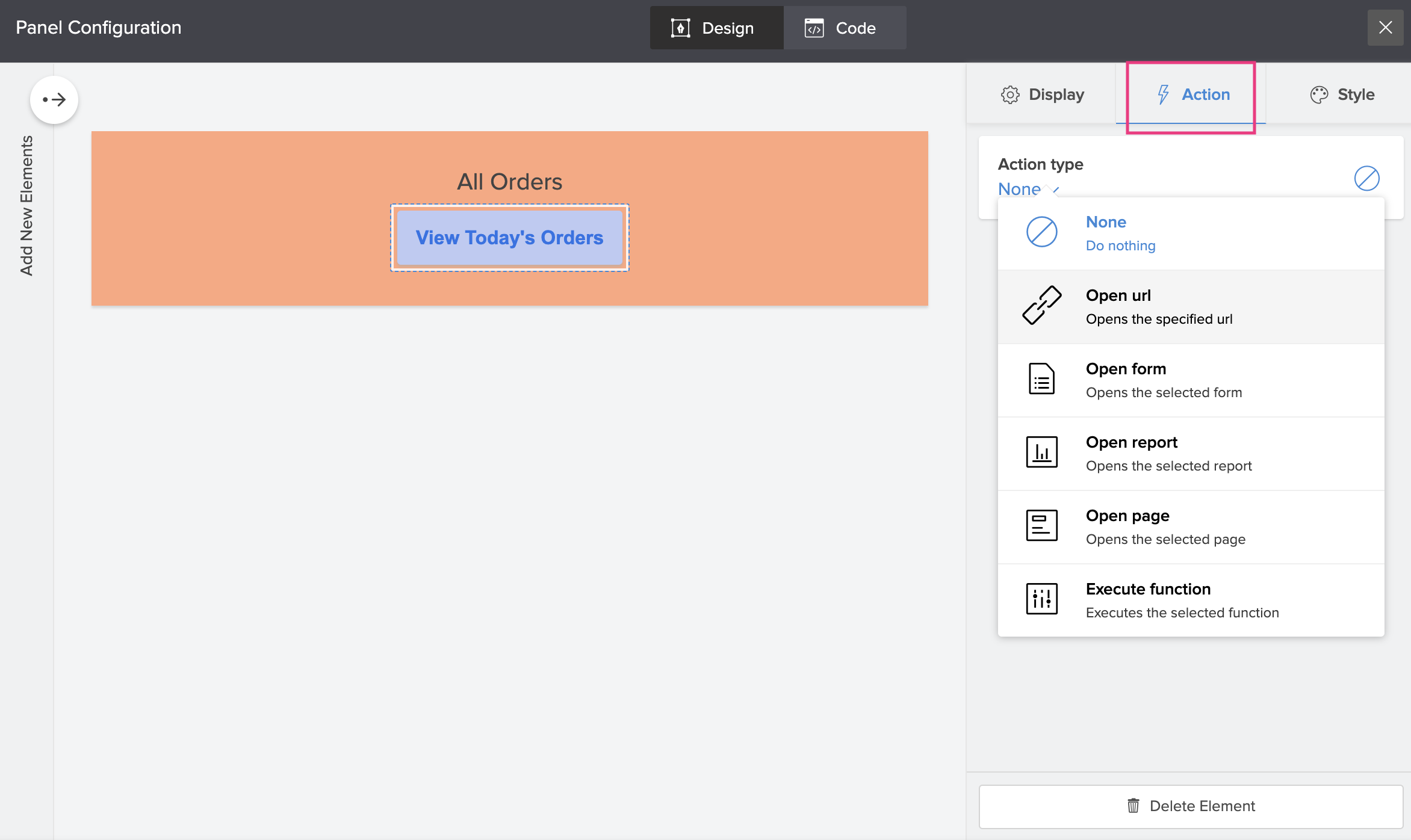Open the Display tab

coord(1043,94)
